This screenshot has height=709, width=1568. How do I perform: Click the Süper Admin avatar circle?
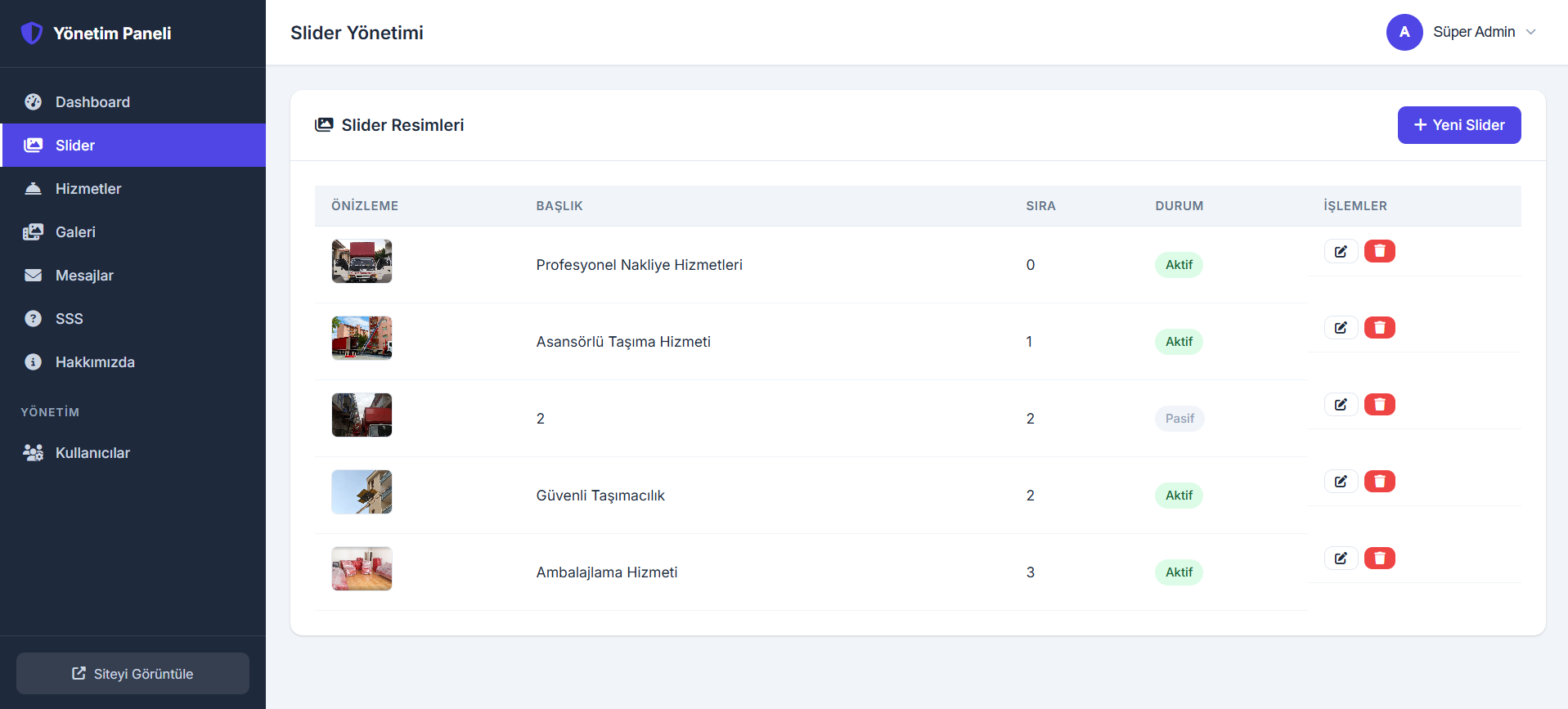[x=1404, y=32]
